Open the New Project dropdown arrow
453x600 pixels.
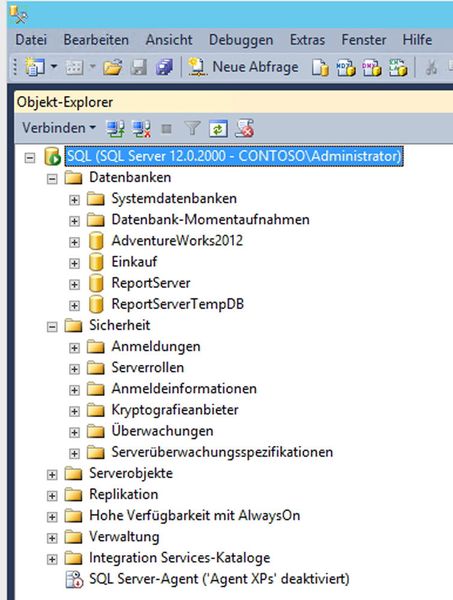(54, 67)
